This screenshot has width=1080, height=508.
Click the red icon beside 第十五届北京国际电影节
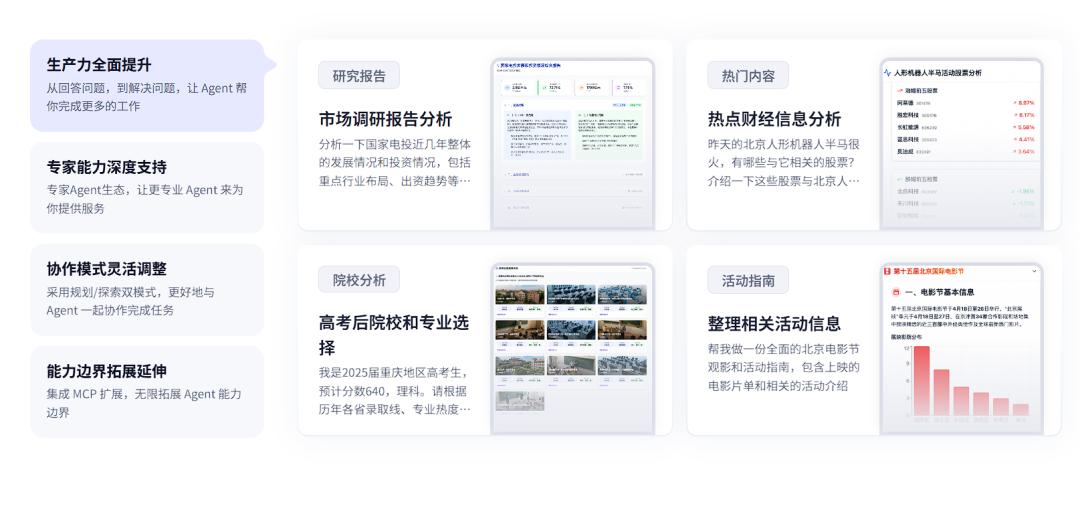point(886,271)
